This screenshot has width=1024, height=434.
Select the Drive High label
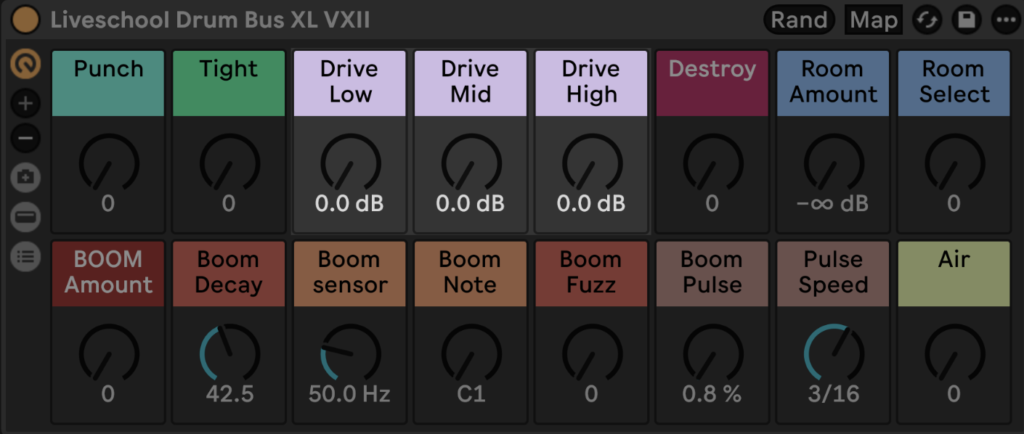(592, 84)
